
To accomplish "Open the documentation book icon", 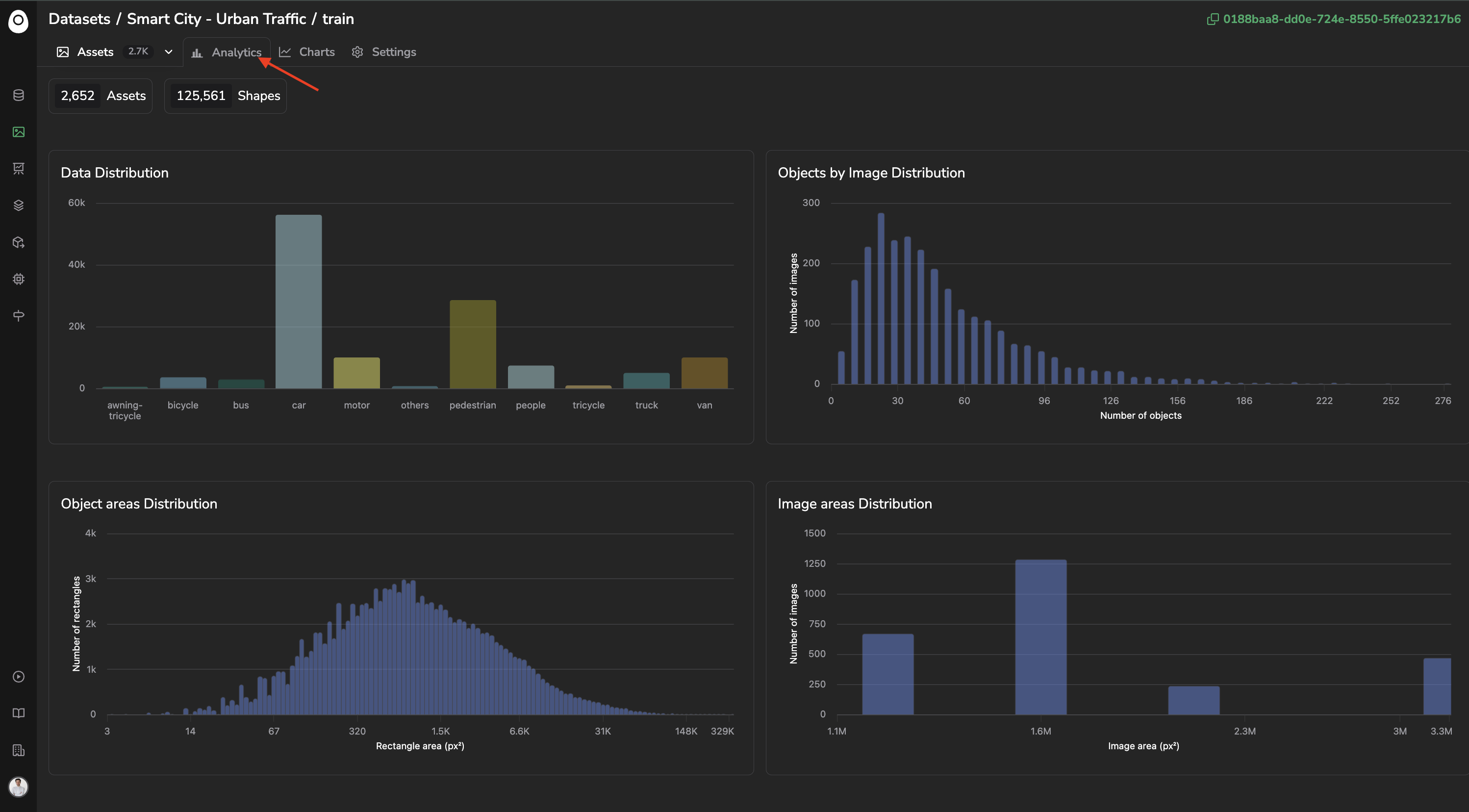I will pyautogui.click(x=18, y=713).
